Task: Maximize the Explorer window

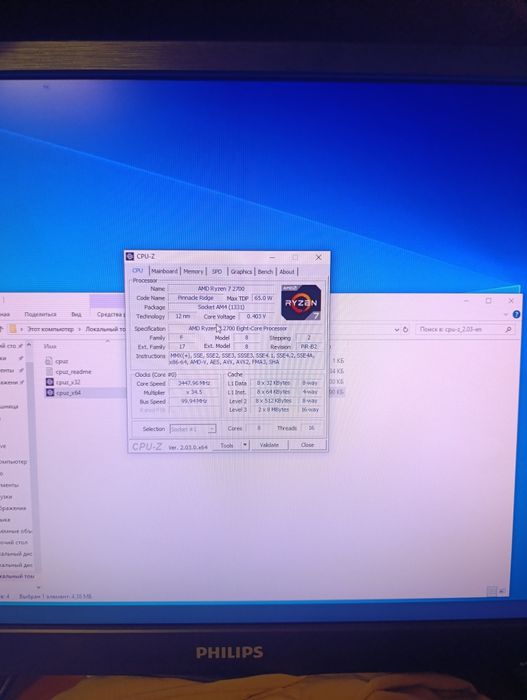Action: [x=489, y=300]
